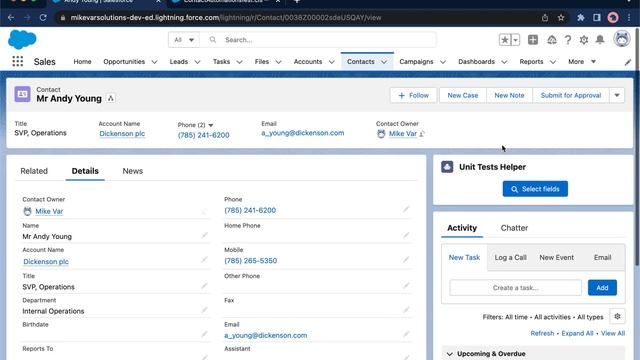Viewport: 640px width, 360px height.
Task: Click the contact hierarchy icon beside Mr Andy Young
Action: pos(111,98)
